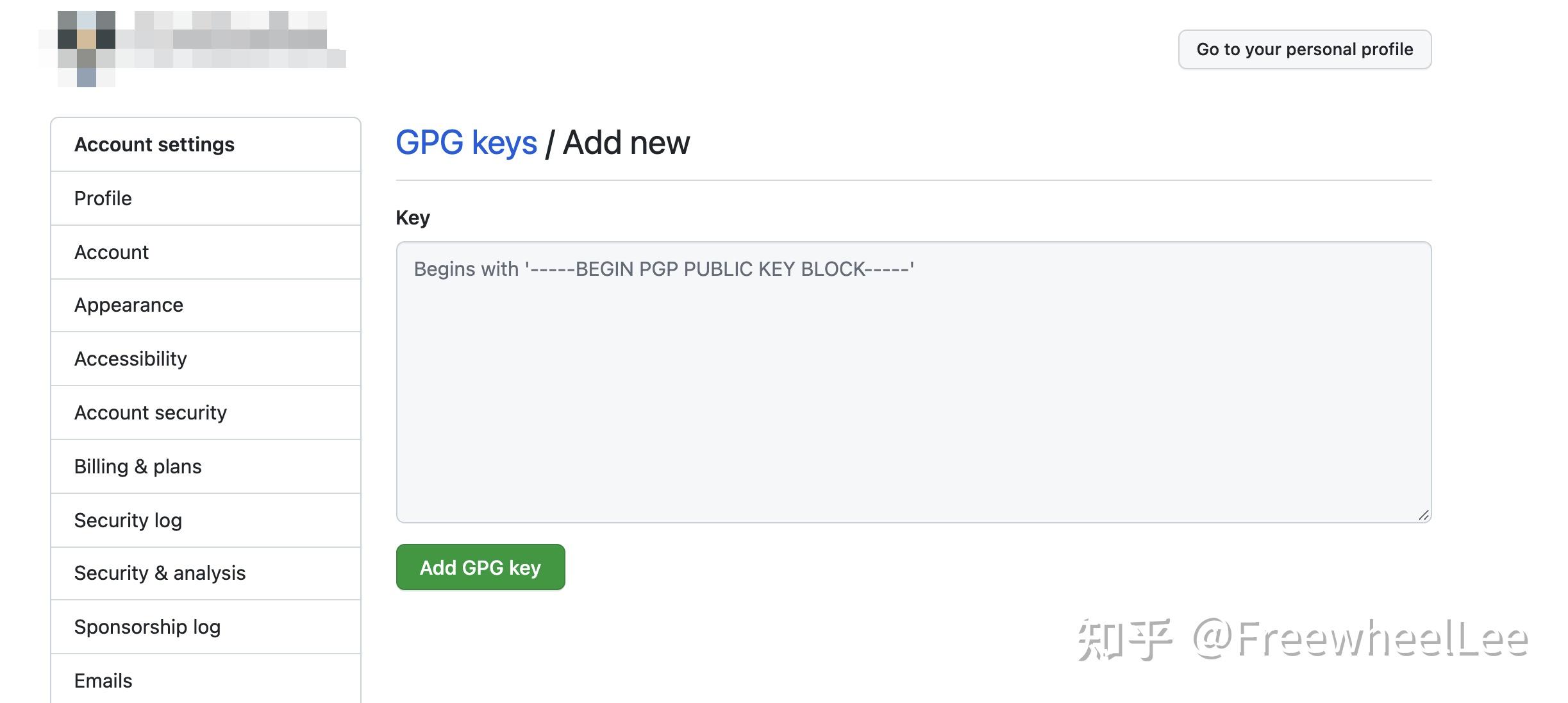Open the Profile settings page
Viewport: 1568px width, 703px height.
pyautogui.click(x=103, y=198)
